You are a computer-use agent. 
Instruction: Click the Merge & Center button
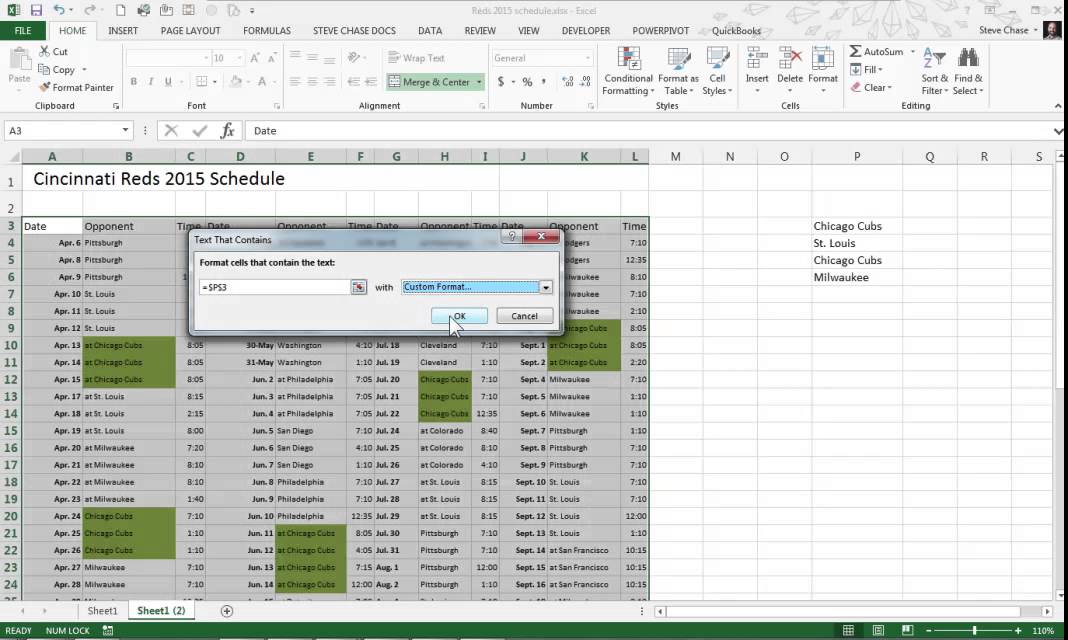[429, 82]
